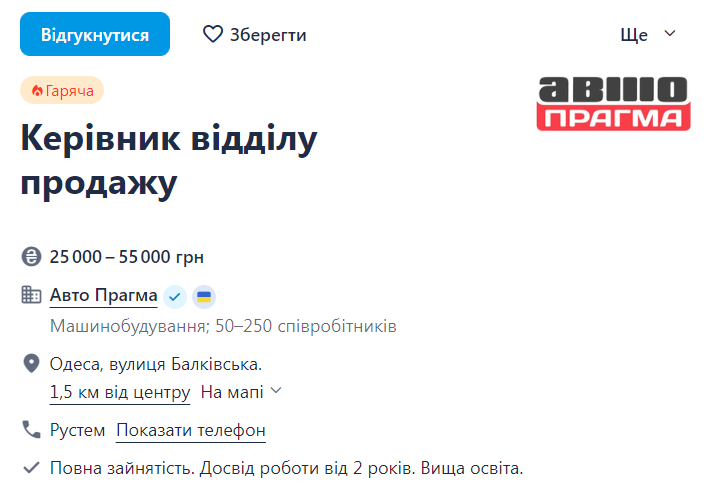Expand the На мапі map section
The height and width of the screenshot is (485, 718).
241,392
